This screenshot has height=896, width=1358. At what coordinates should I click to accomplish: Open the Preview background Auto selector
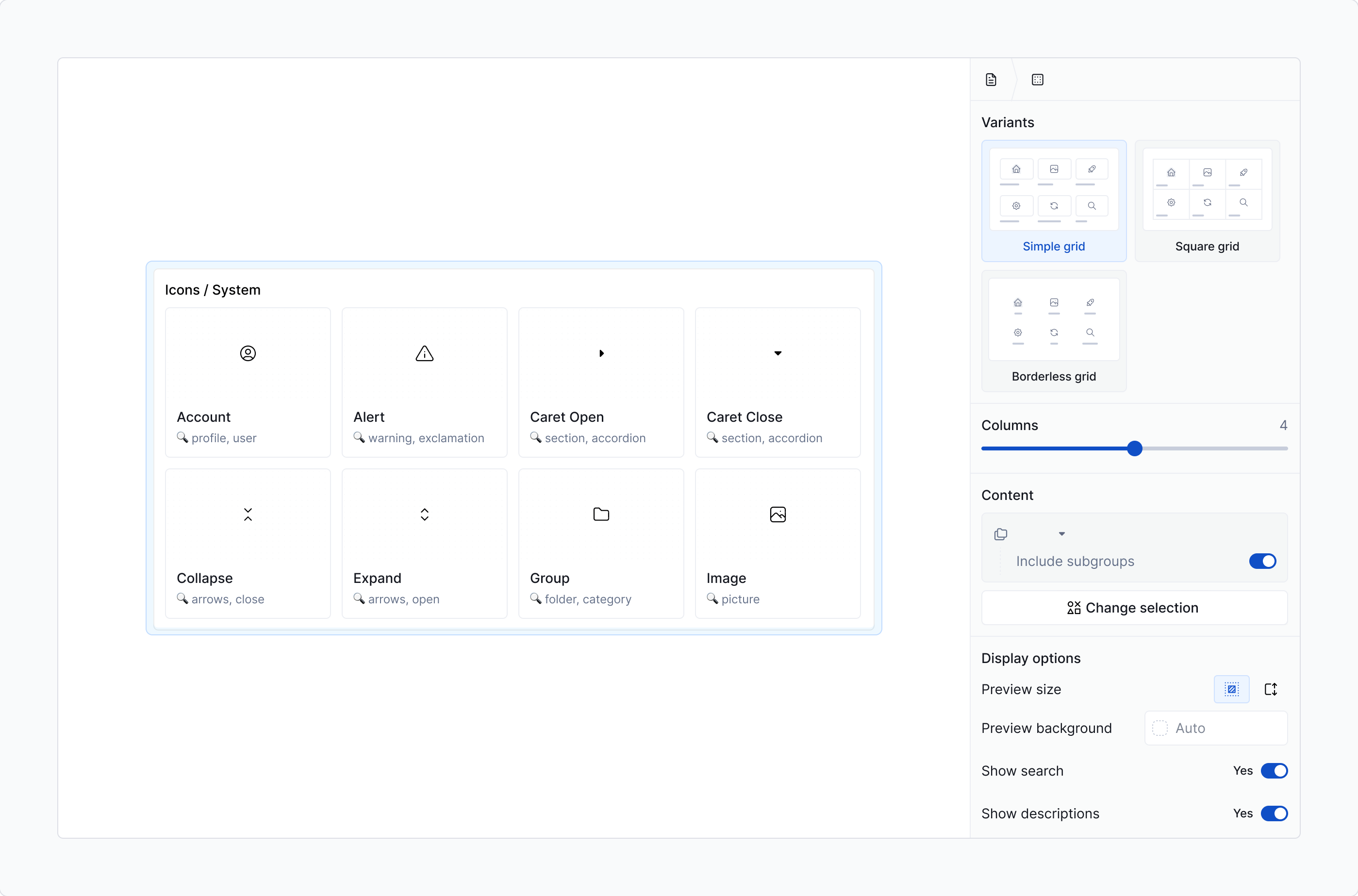(1216, 728)
